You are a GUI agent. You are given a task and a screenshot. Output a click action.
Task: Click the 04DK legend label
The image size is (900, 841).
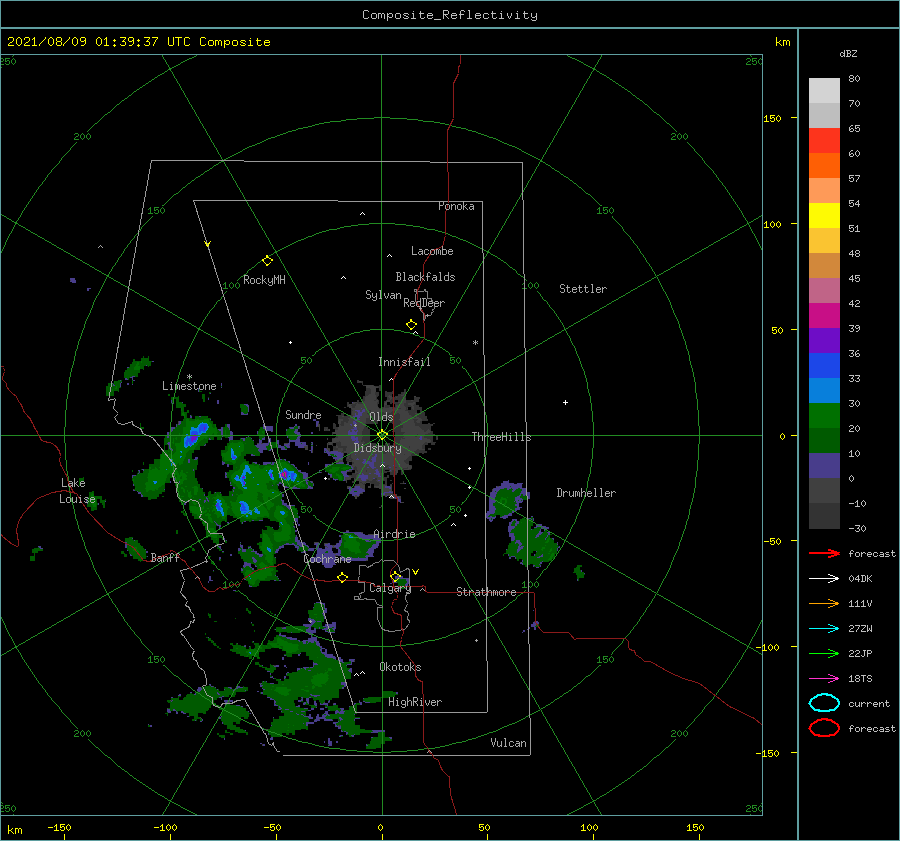pos(860,579)
